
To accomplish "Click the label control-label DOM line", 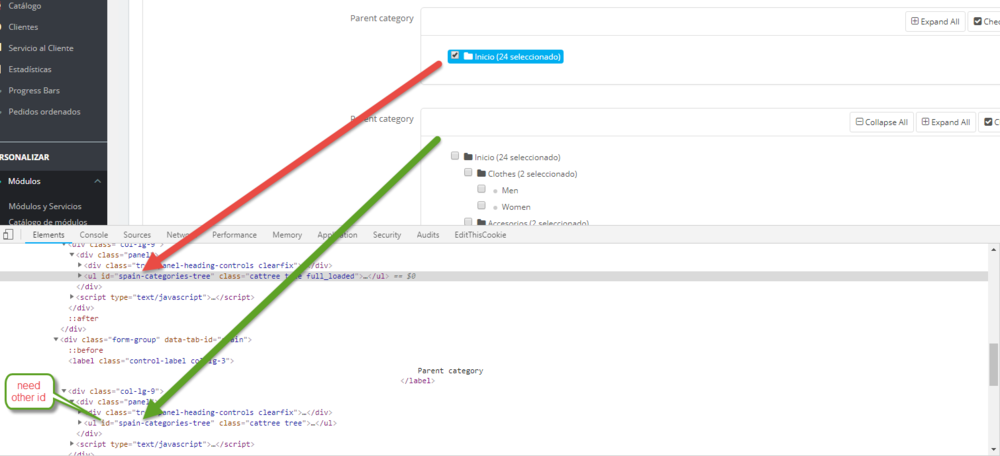I will click(151, 361).
